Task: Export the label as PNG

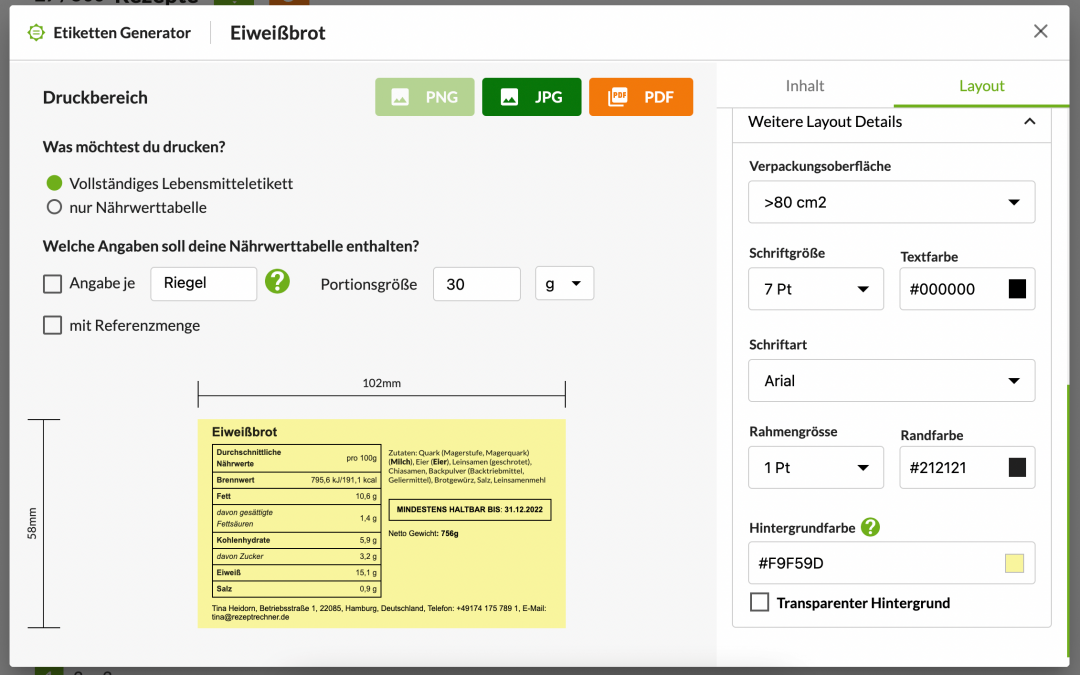Action: 424,97
